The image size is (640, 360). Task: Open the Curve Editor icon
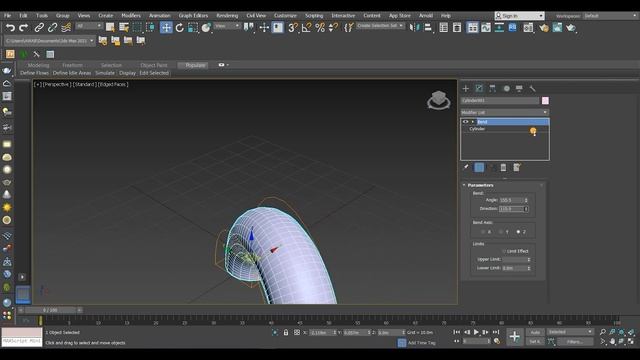tap(486, 28)
